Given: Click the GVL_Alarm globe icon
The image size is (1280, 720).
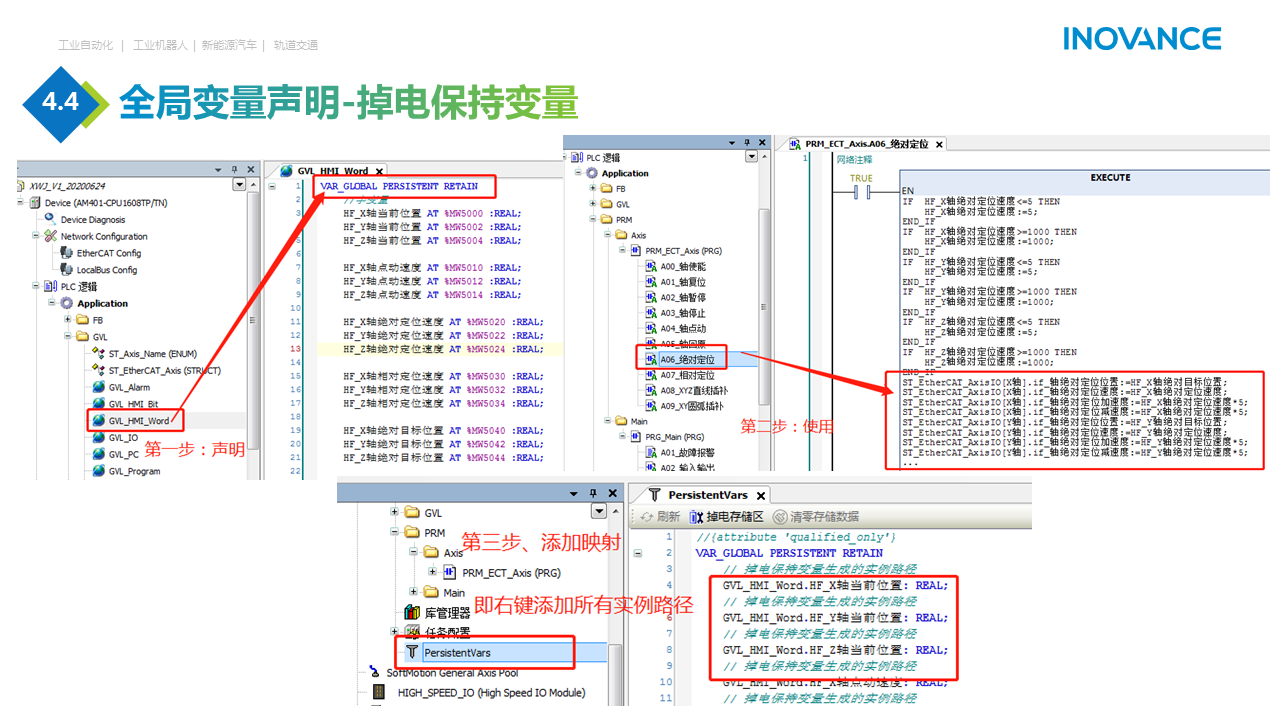Looking at the screenshot, I should [x=98, y=388].
